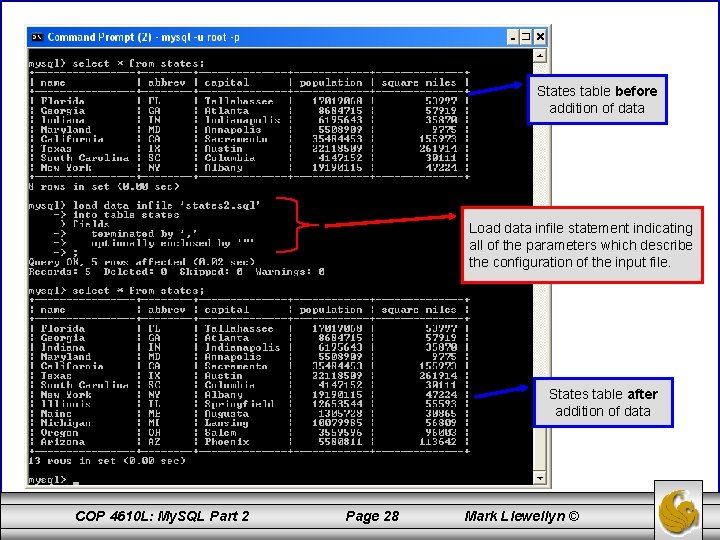Minimize the Command Prompt window
720x540 pixels.
tap(513, 37)
